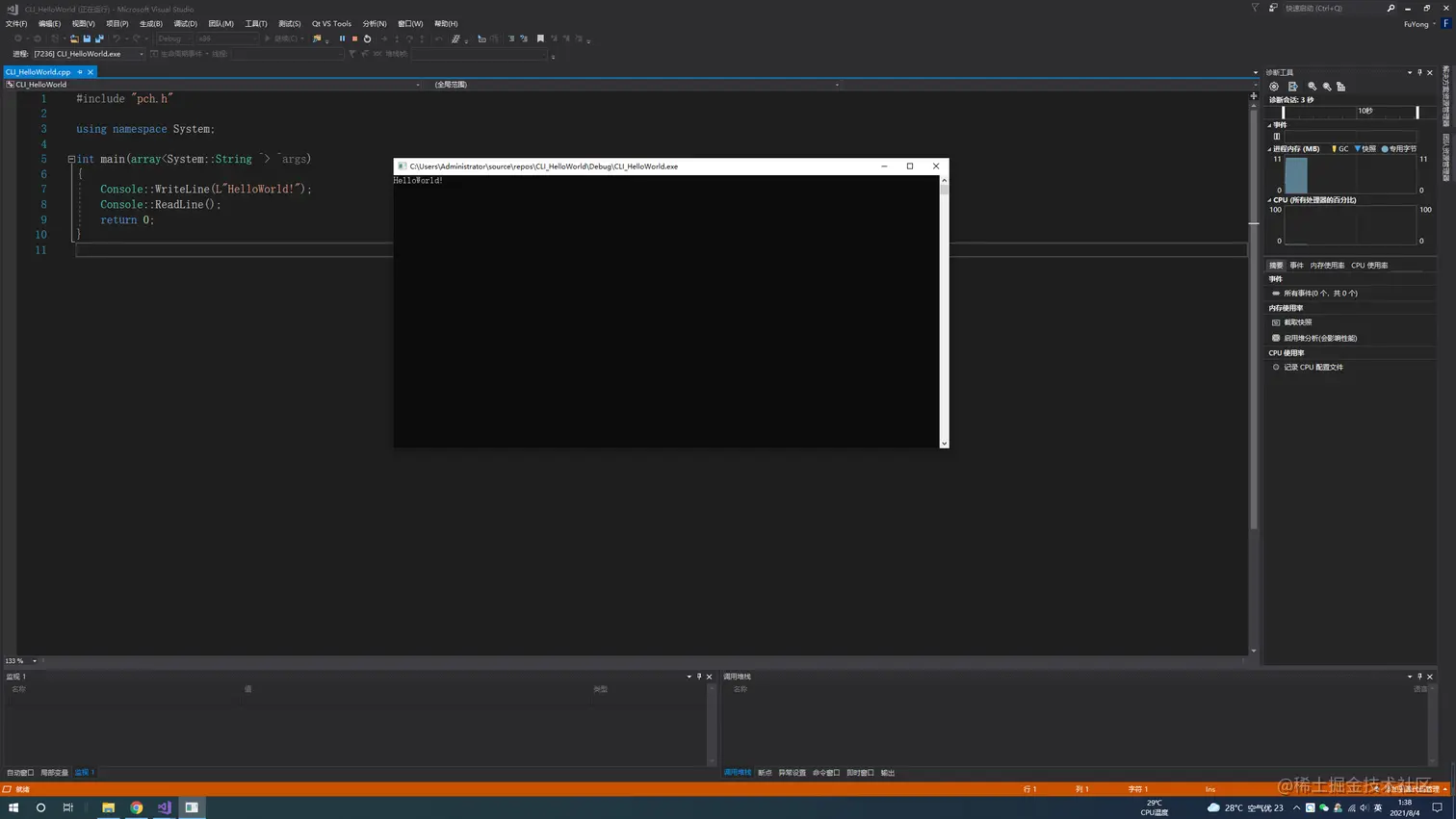Open File Explorer from the taskbar
Viewport: 1456px width, 819px height.
108,807
